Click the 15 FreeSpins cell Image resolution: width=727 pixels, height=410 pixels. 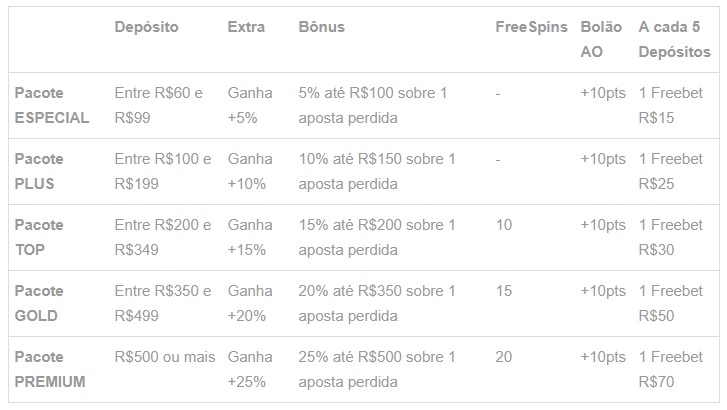504,291
